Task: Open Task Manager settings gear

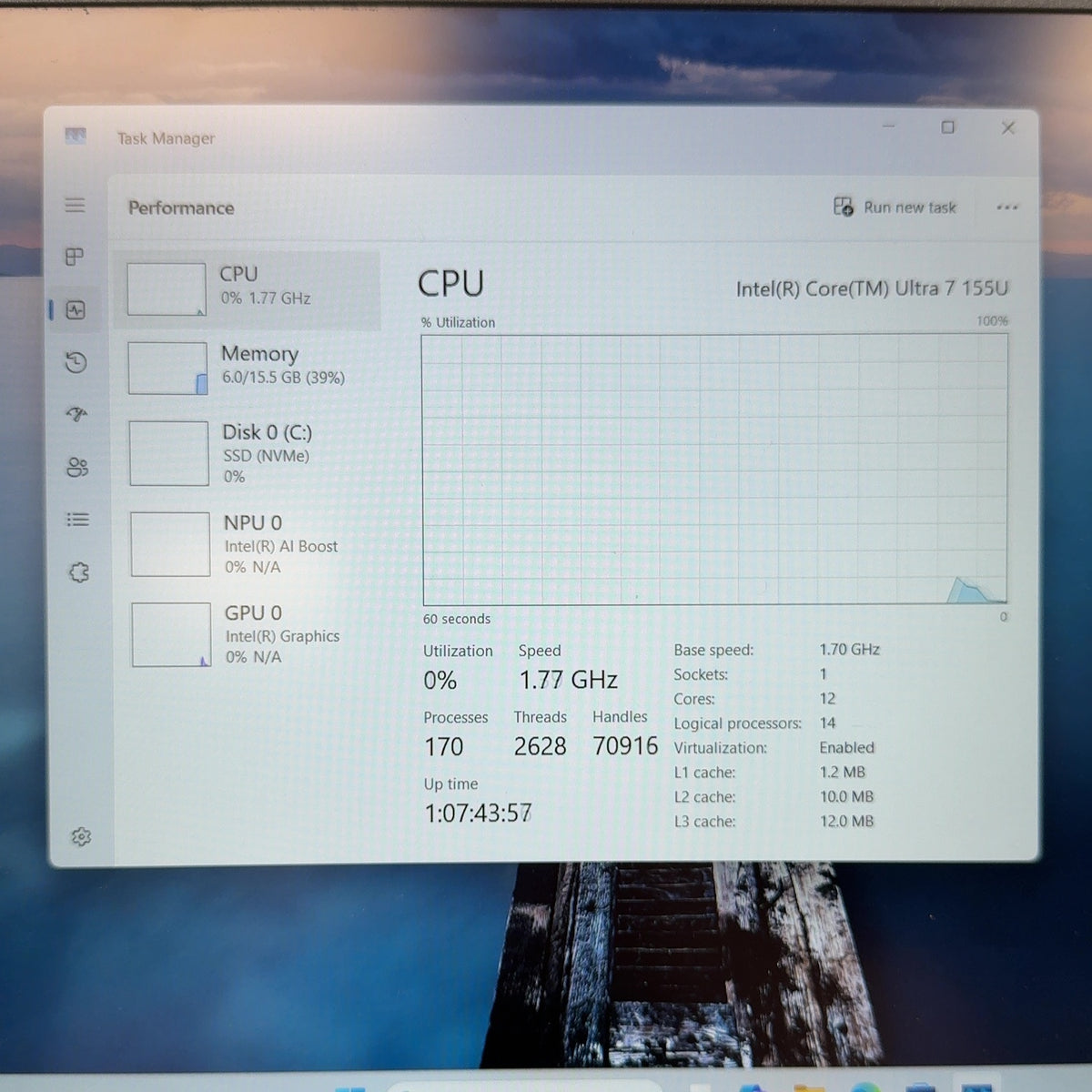Action: [x=81, y=836]
